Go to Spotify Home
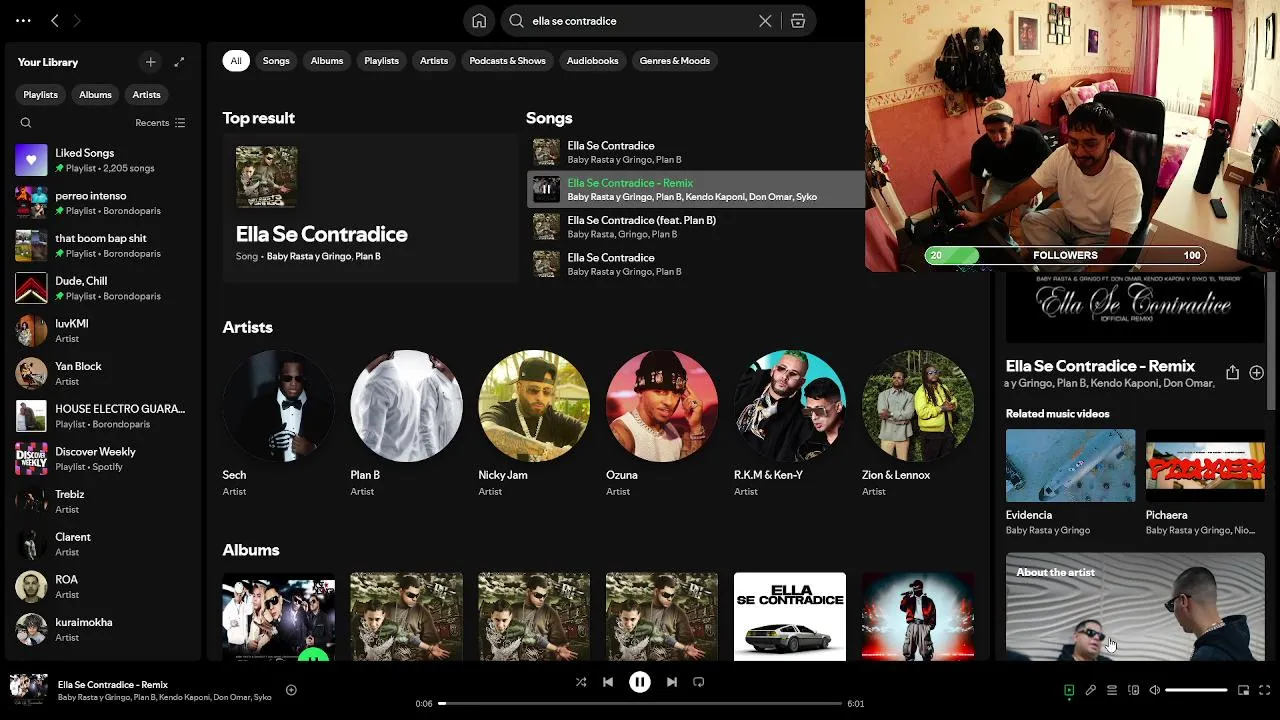The height and width of the screenshot is (720, 1280). tap(479, 21)
